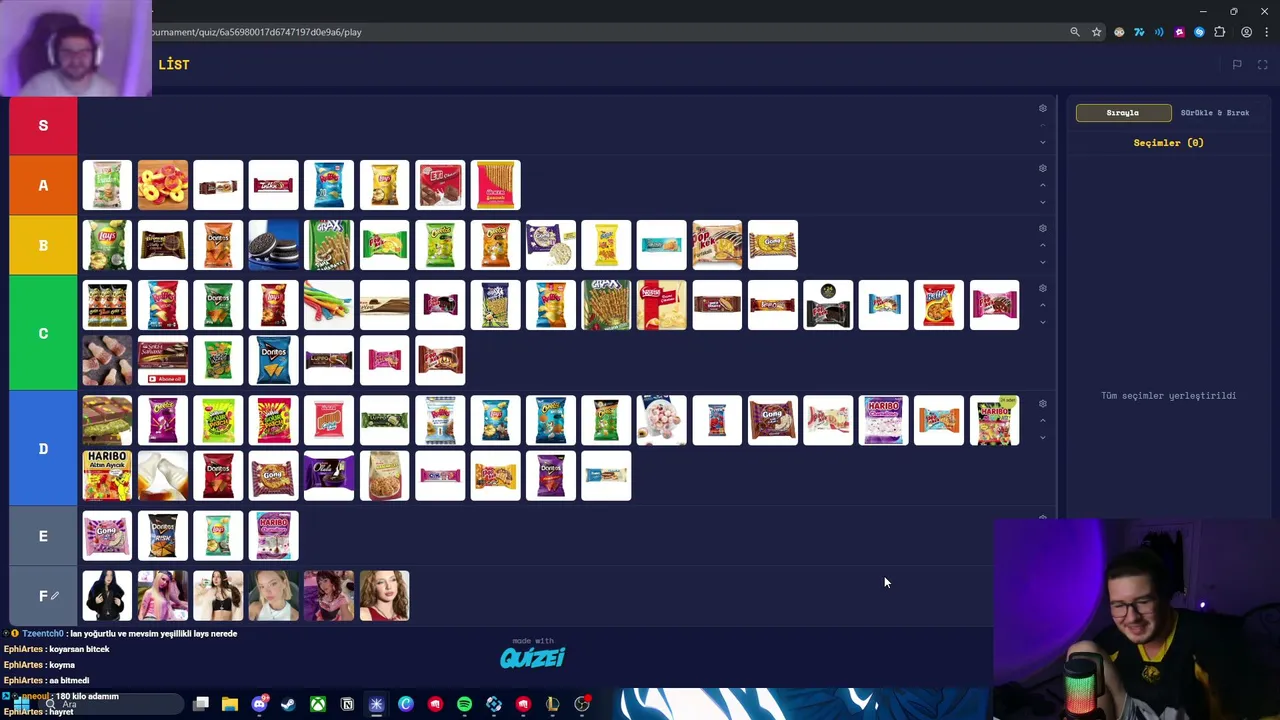The width and height of the screenshot is (1280, 720).
Task: Click the yellow B tier label
Action: click(43, 245)
